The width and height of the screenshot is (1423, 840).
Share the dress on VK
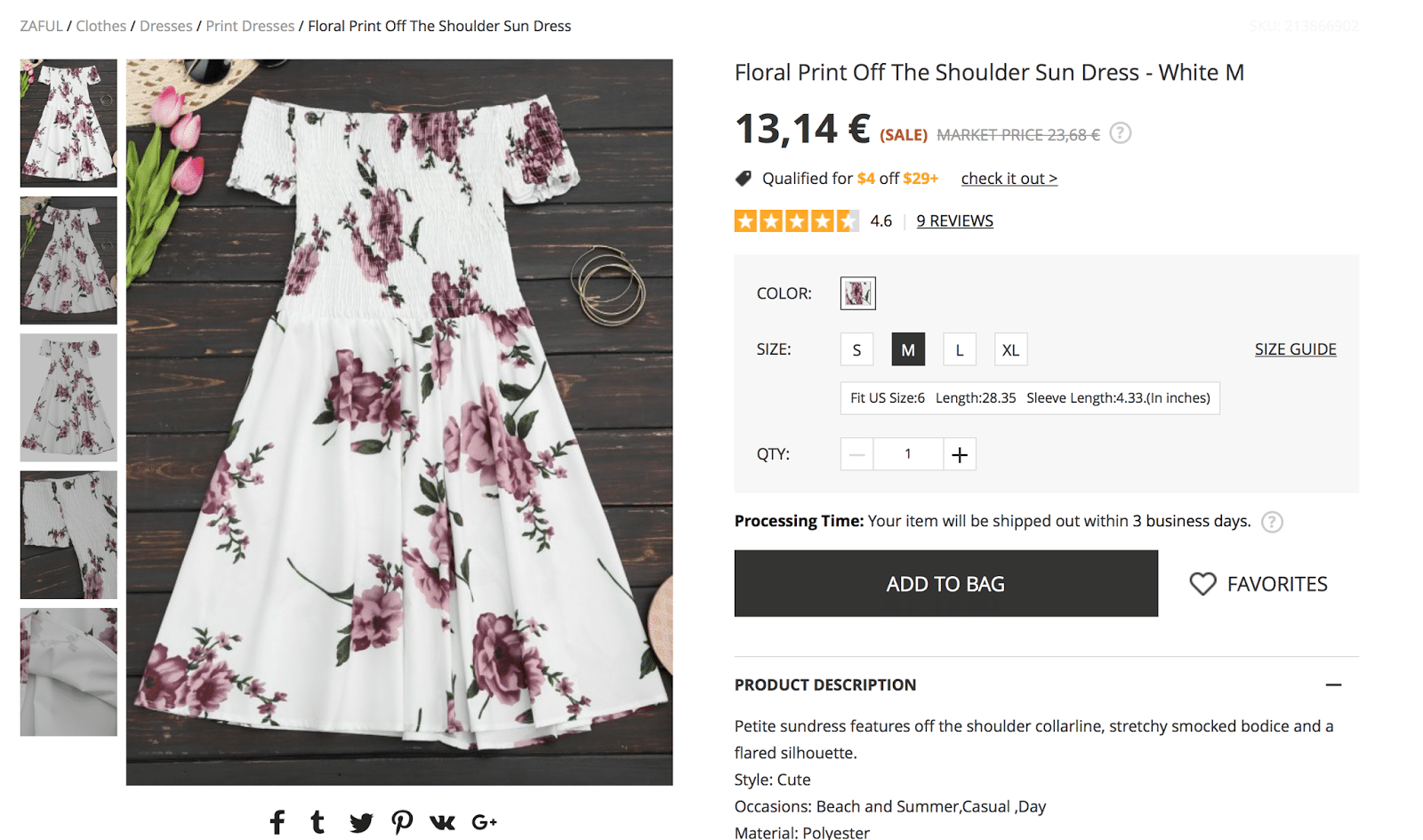[x=442, y=822]
